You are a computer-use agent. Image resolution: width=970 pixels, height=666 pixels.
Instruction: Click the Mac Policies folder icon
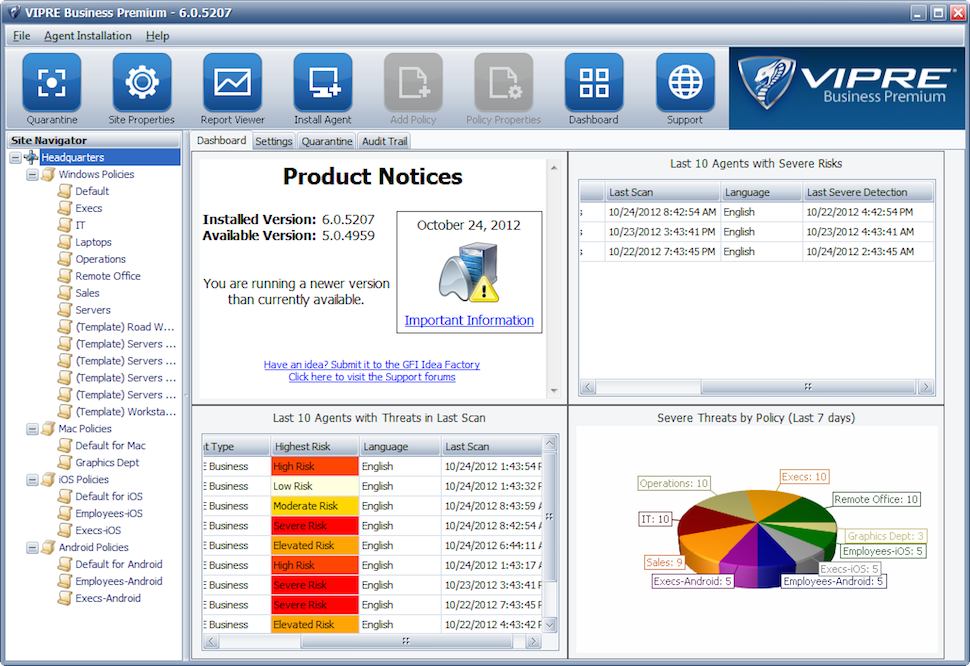48,429
